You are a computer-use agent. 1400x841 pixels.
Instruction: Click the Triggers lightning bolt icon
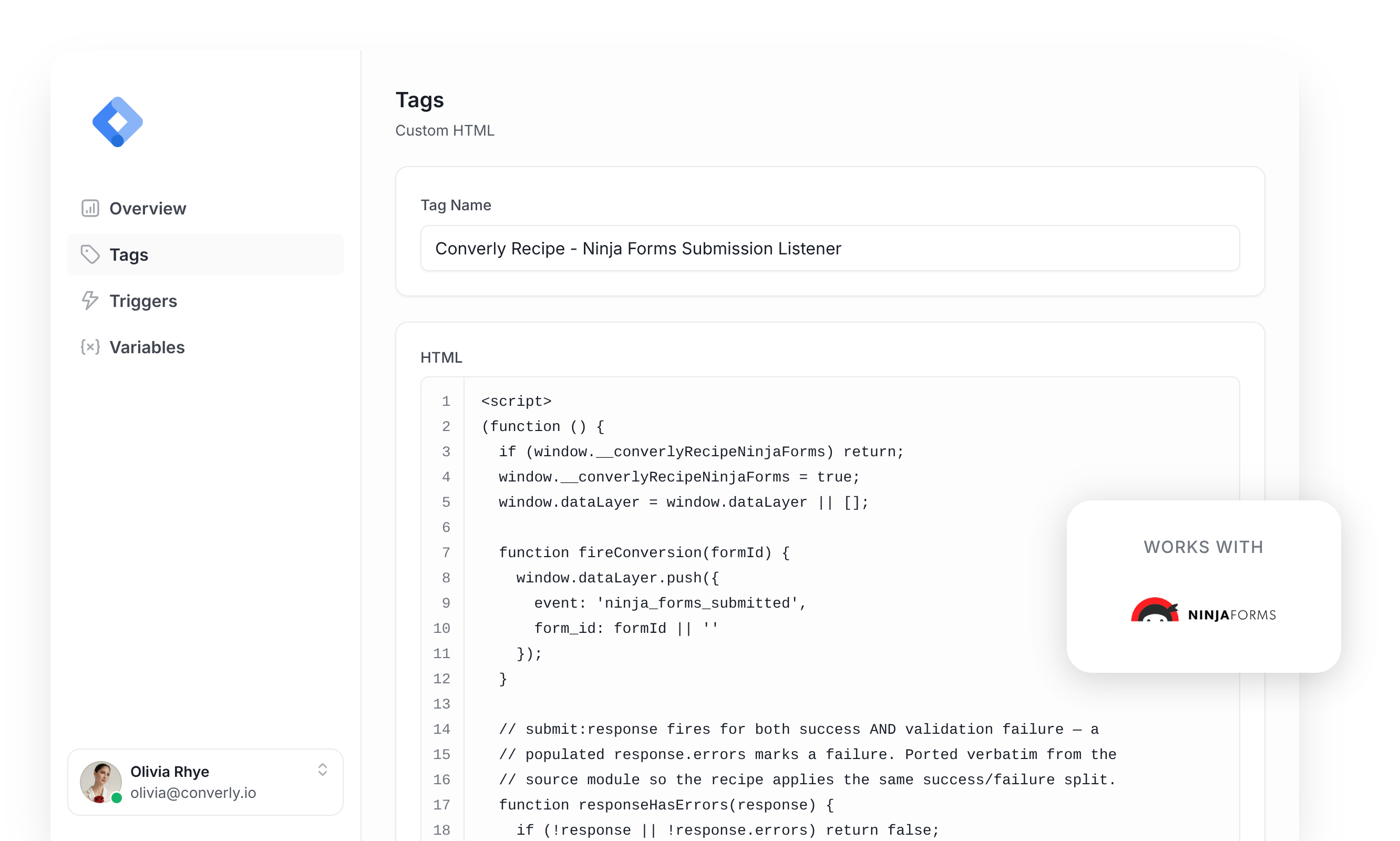[90, 301]
